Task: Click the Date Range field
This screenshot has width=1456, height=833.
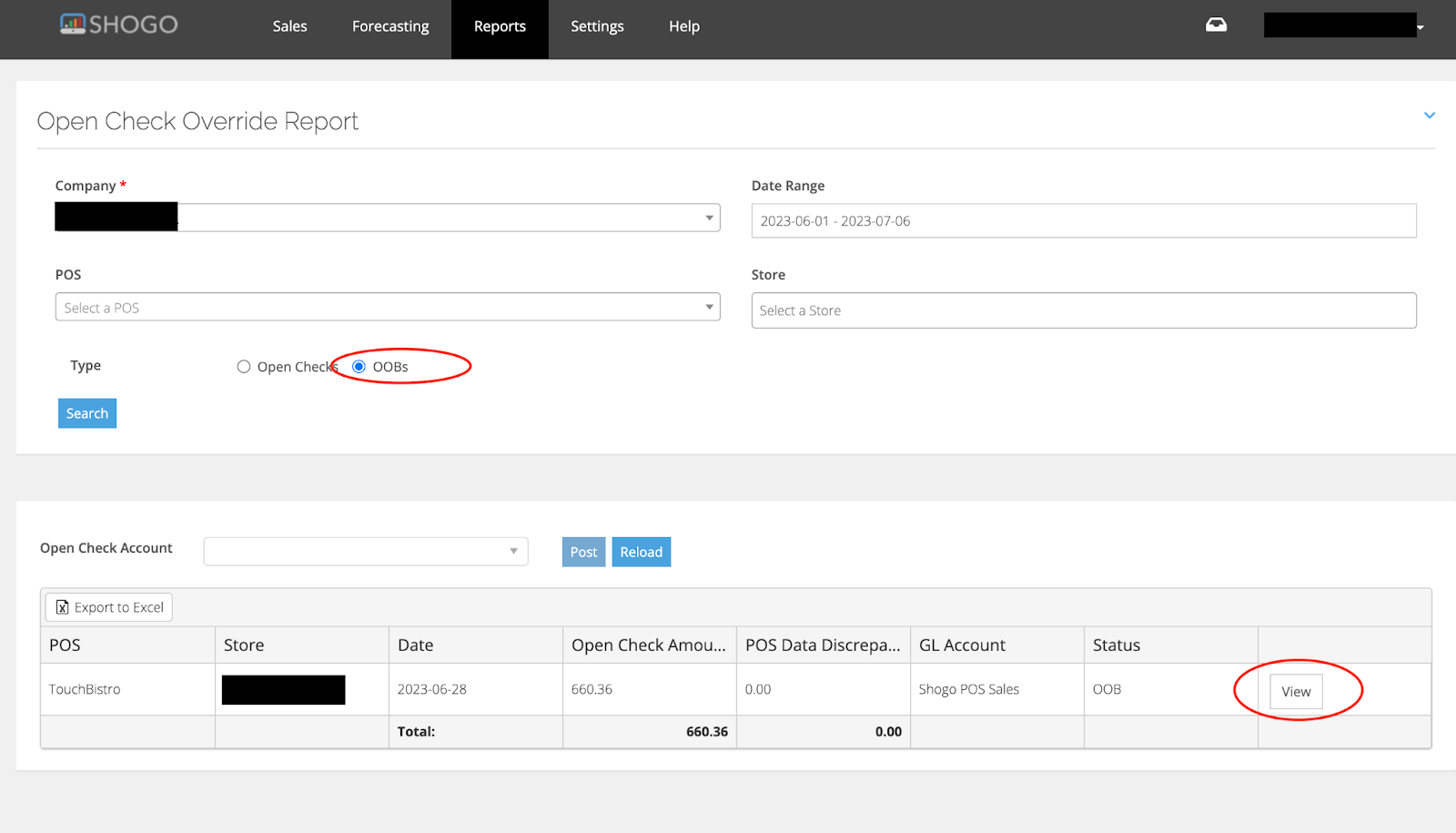Action: [x=1084, y=220]
